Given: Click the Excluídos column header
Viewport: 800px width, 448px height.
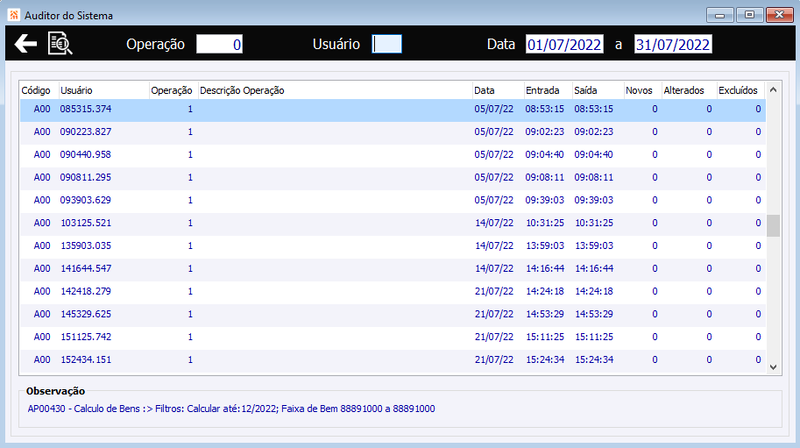Looking at the screenshot, I should (x=738, y=90).
